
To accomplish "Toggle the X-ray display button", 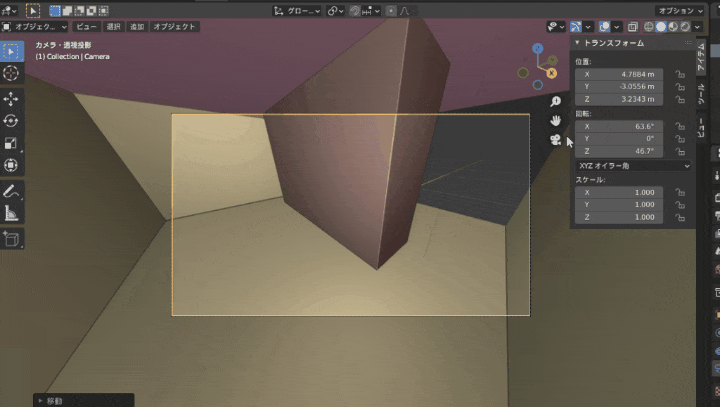I will (x=633, y=26).
